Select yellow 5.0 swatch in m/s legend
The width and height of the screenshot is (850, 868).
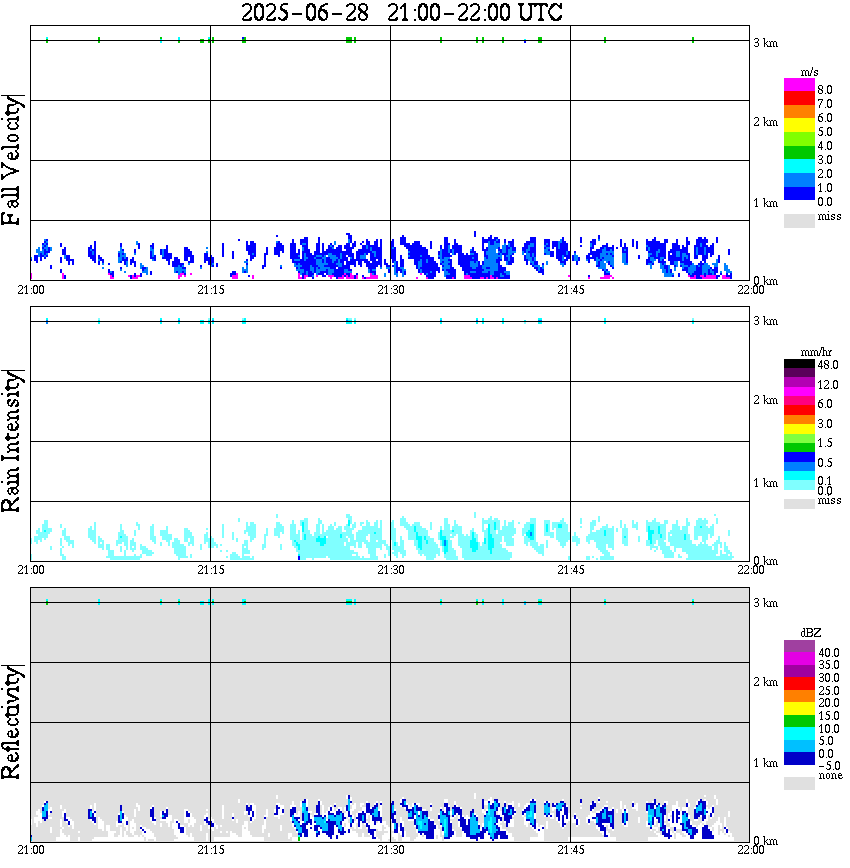(799, 126)
